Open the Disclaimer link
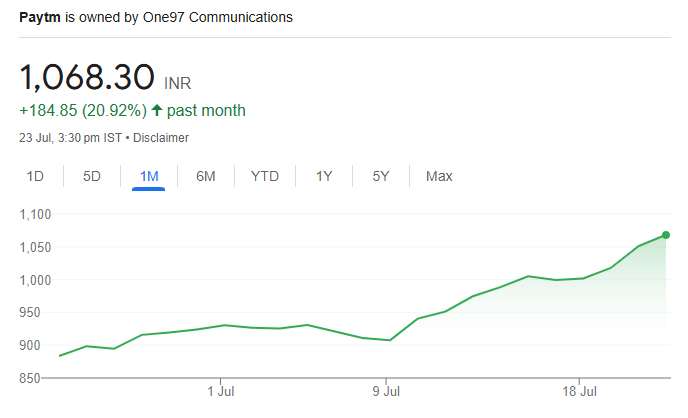 [x=160, y=138]
